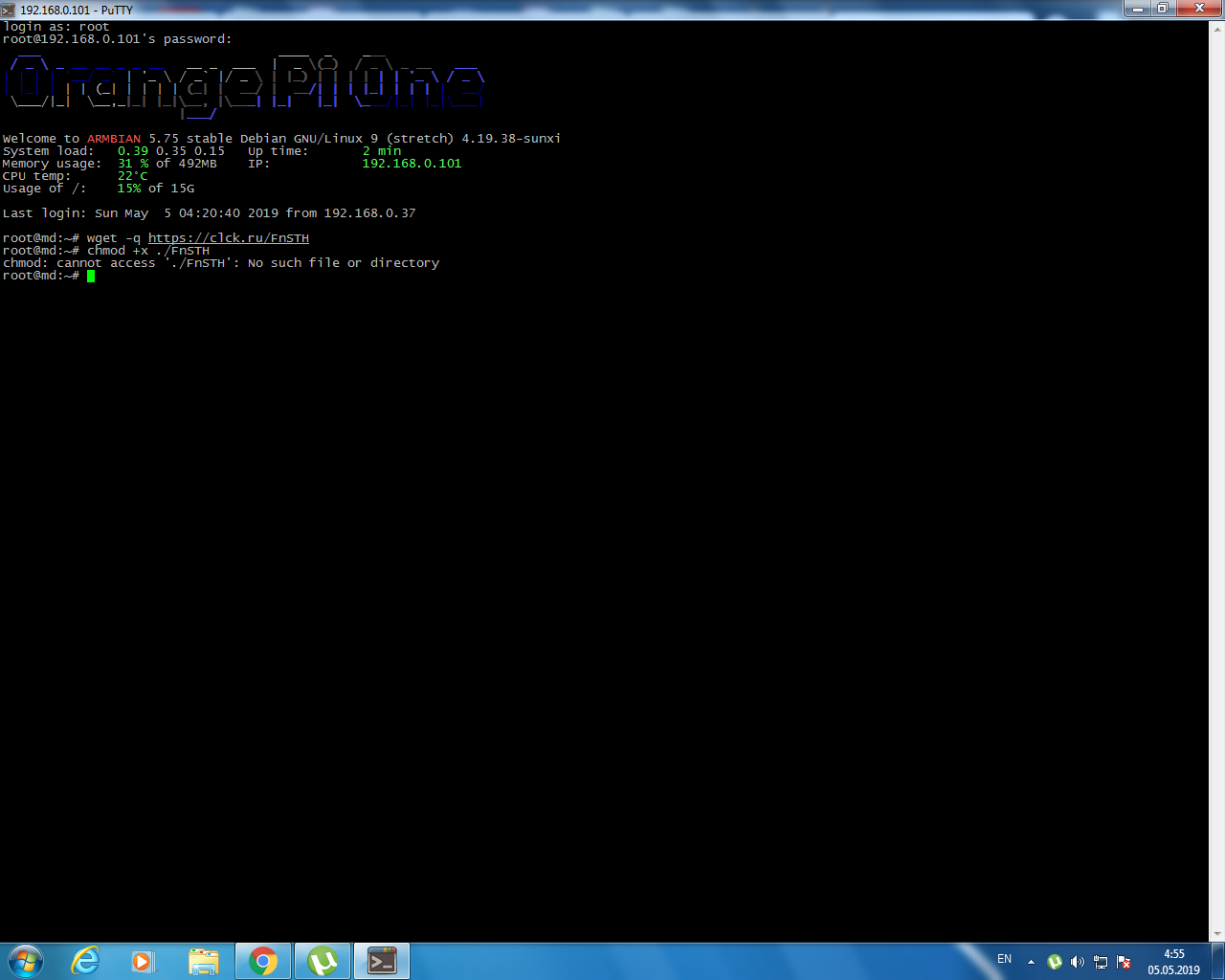The height and width of the screenshot is (980, 1225).
Task: Open Windows Explorer folder icon on taskbar
Action: (x=203, y=961)
